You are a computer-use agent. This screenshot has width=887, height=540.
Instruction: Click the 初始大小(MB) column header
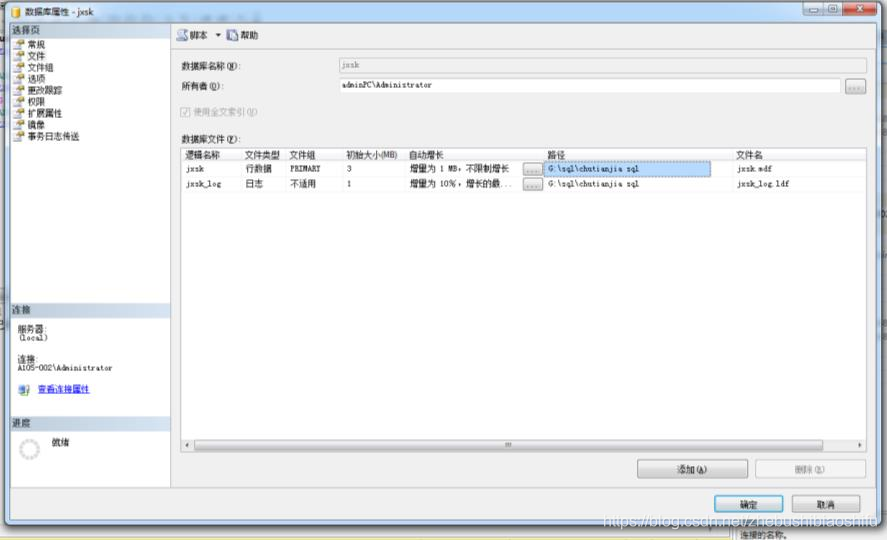[x=374, y=154]
